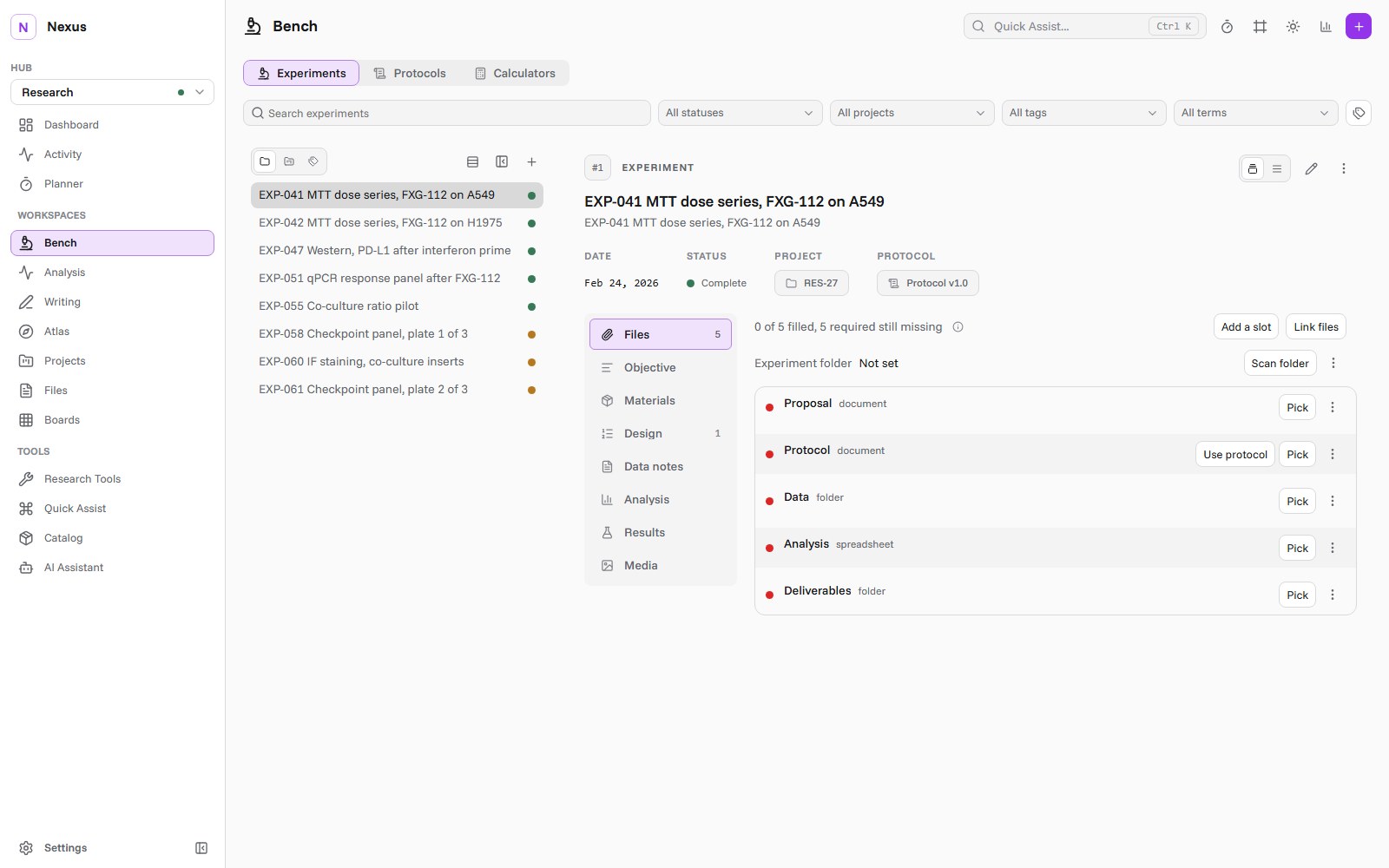Toggle light/dark theme sun icon

click(1293, 27)
